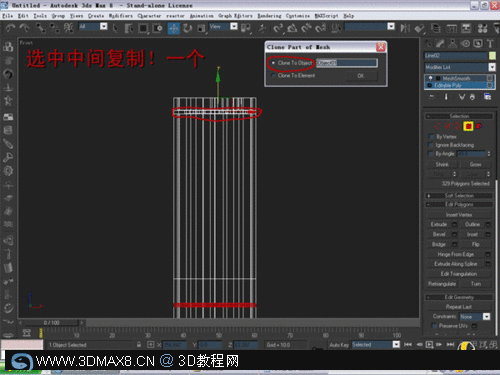Switch to the Display command panel tab
This screenshot has height=375, width=500.
pos(478,43)
